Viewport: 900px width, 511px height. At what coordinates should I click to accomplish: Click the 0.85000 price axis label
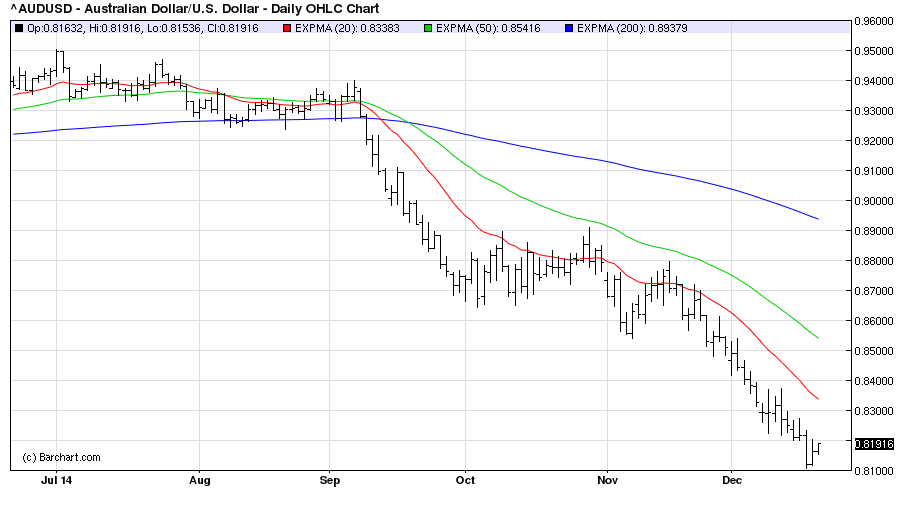[x=874, y=351]
